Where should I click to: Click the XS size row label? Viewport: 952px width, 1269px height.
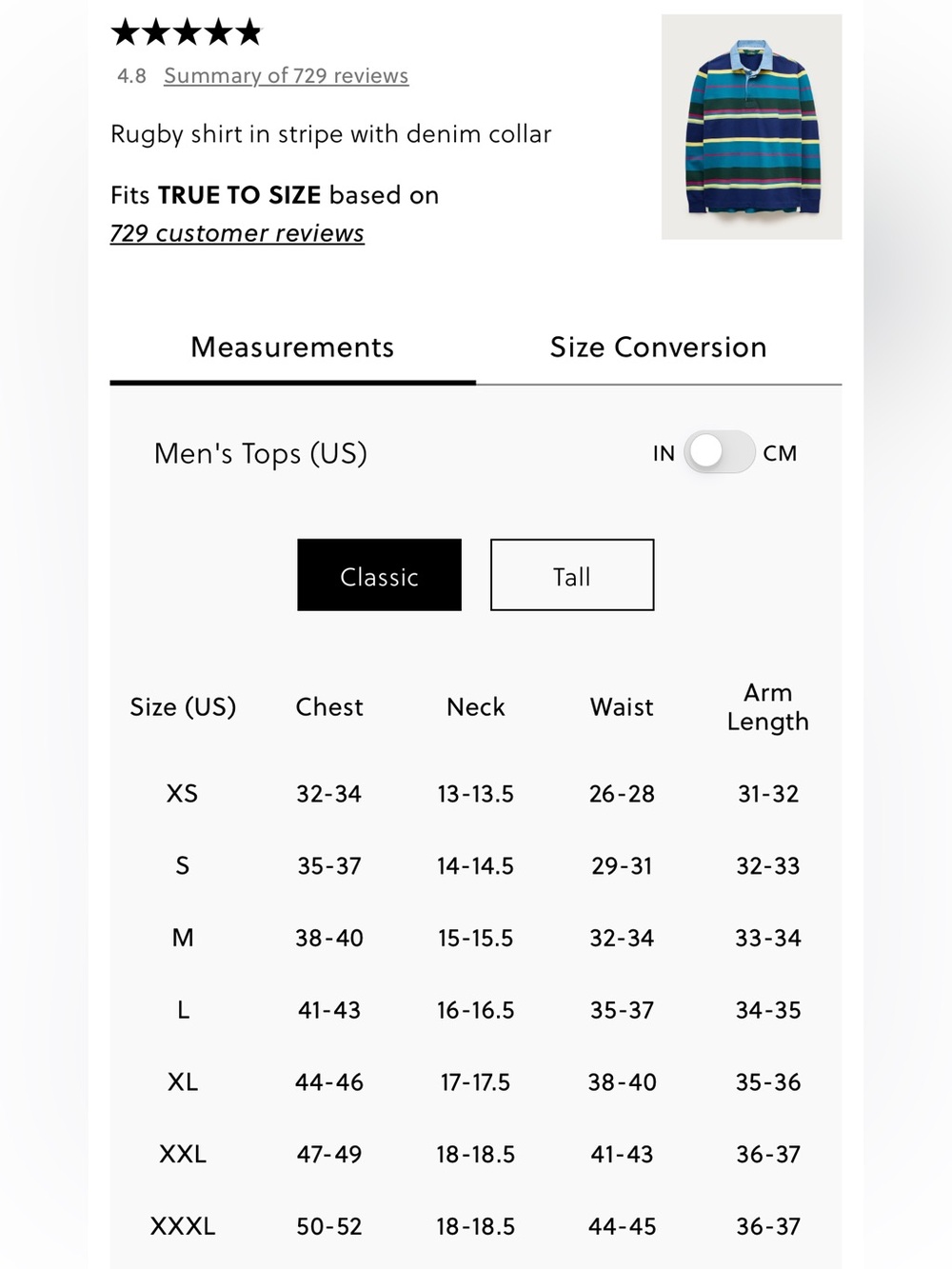182,793
